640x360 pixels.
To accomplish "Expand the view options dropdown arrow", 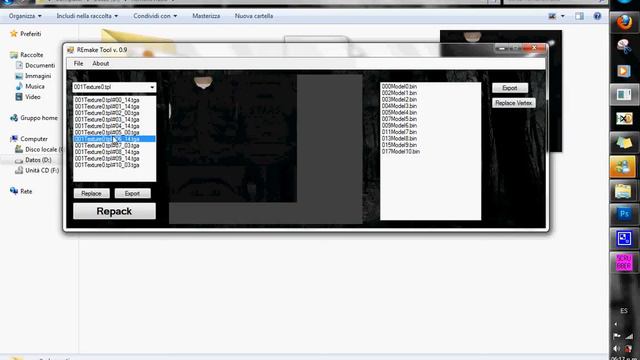I will (x=563, y=16).
